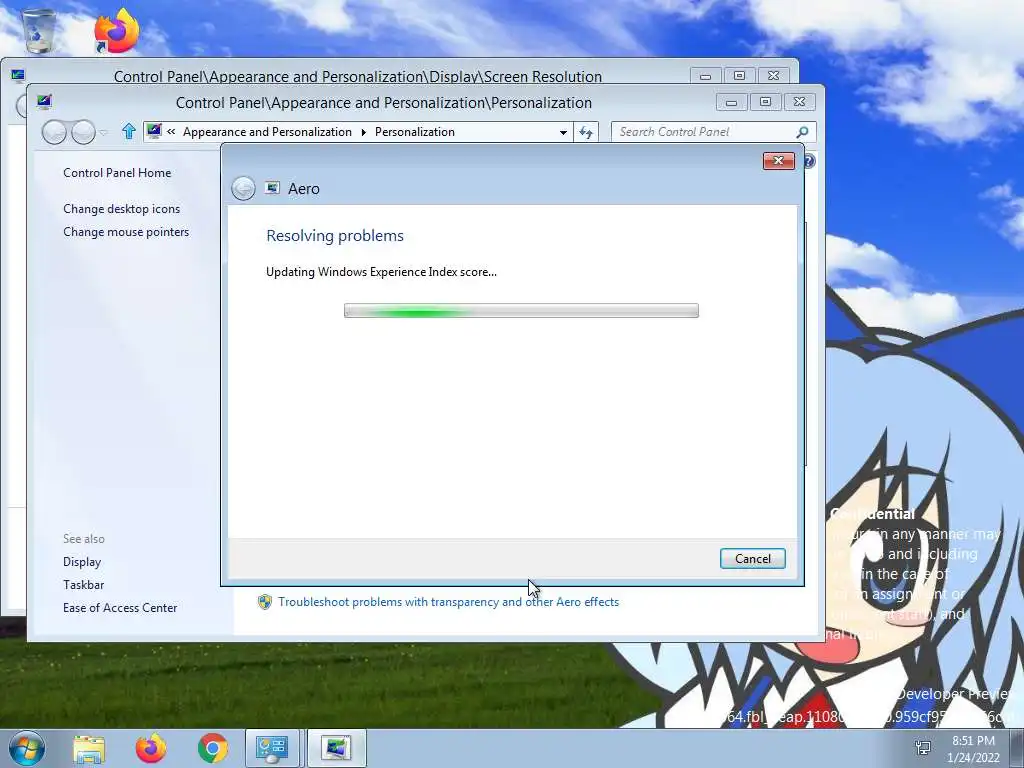Click the Back button in Personalization window
The image size is (1024, 768).
54,132
